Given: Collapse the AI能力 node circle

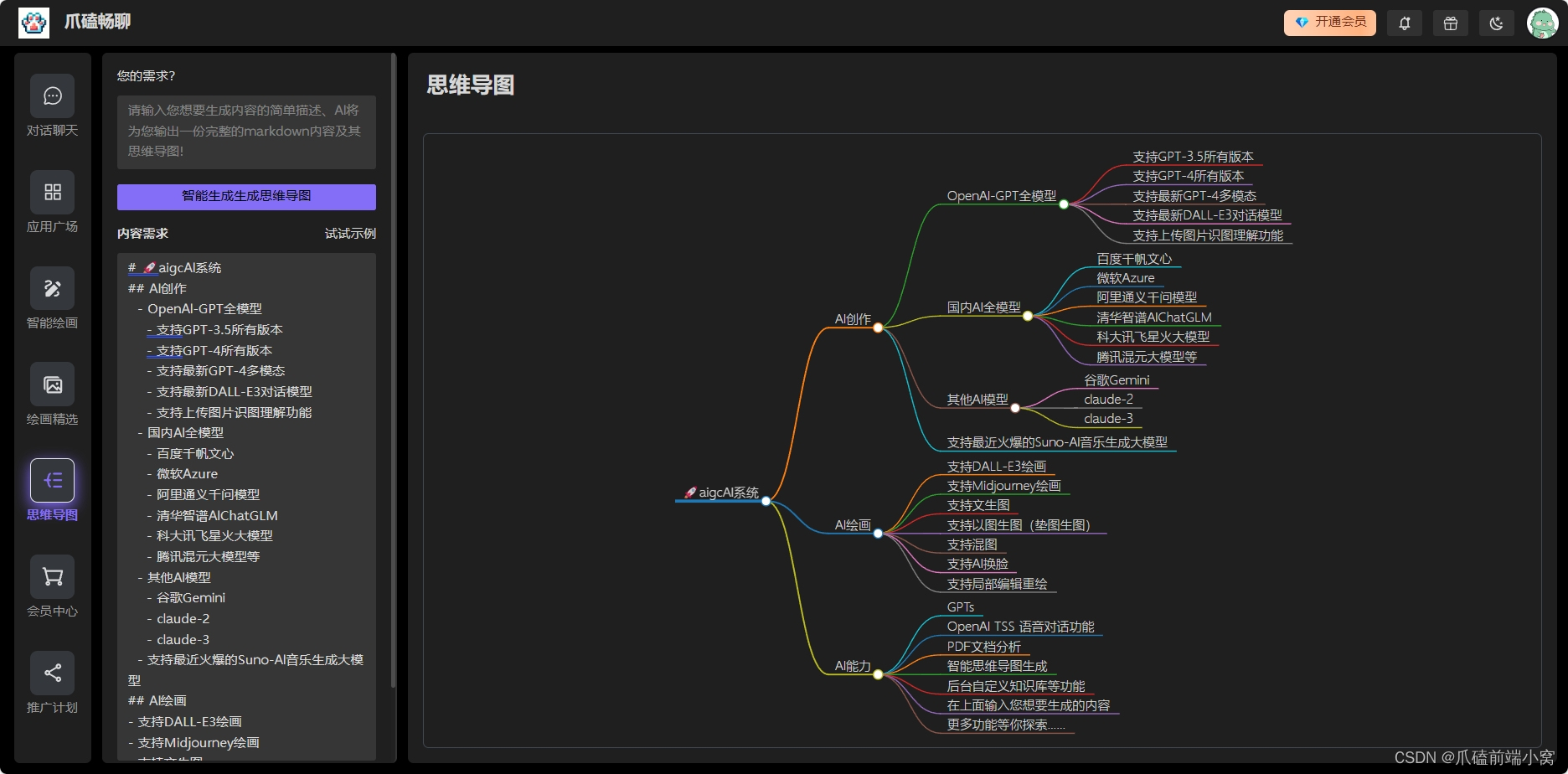Looking at the screenshot, I should point(878,674).
